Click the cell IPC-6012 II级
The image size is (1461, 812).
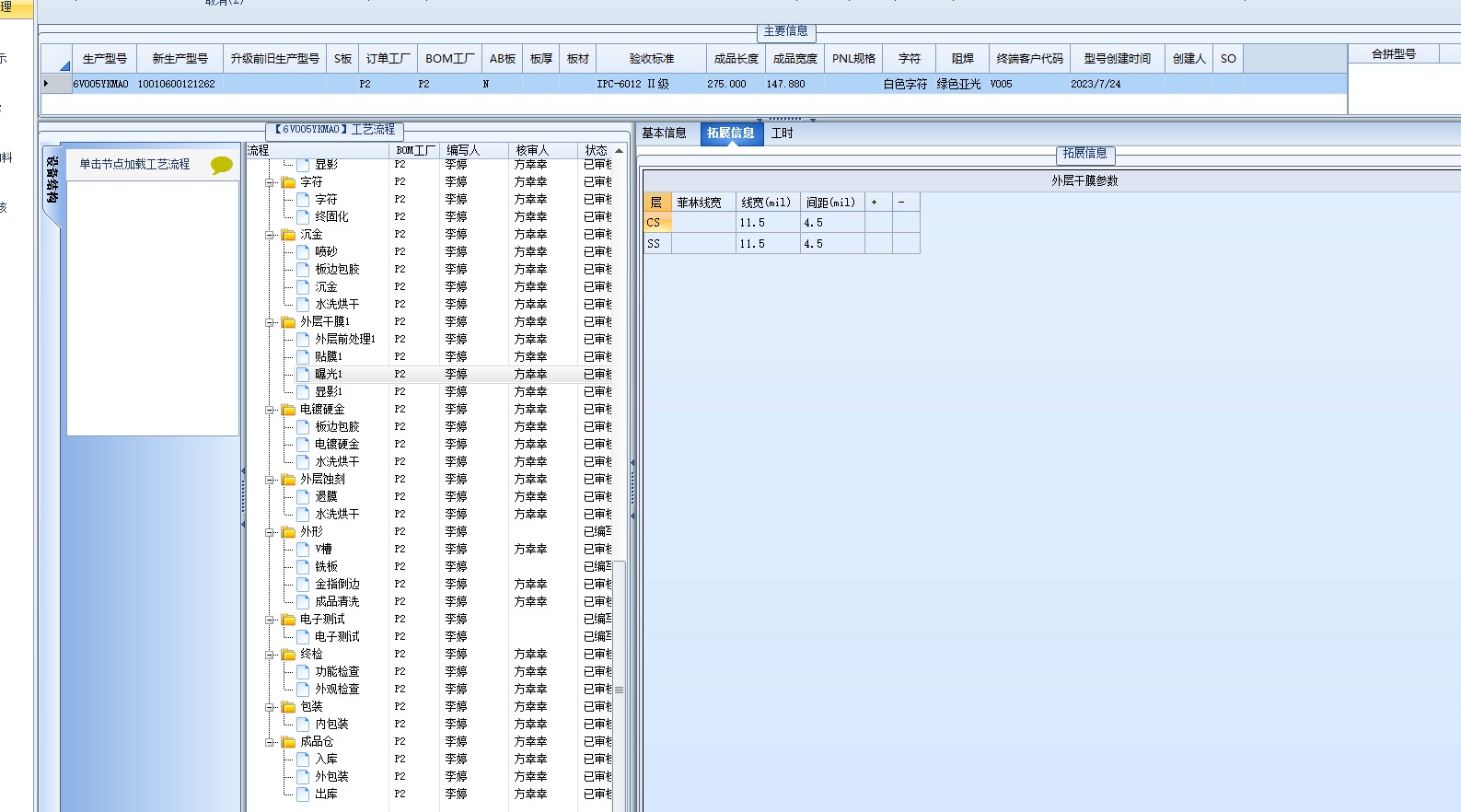pyautogui.click(x=652, y=84)
